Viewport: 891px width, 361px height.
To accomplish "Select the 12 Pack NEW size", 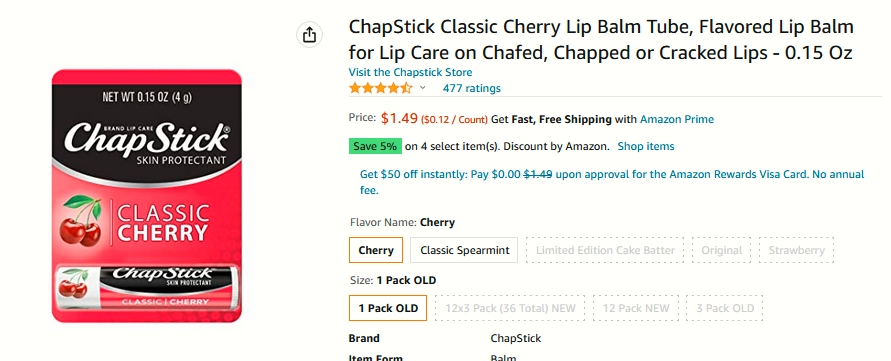I will pyautogui.click(x=636, y=308).
